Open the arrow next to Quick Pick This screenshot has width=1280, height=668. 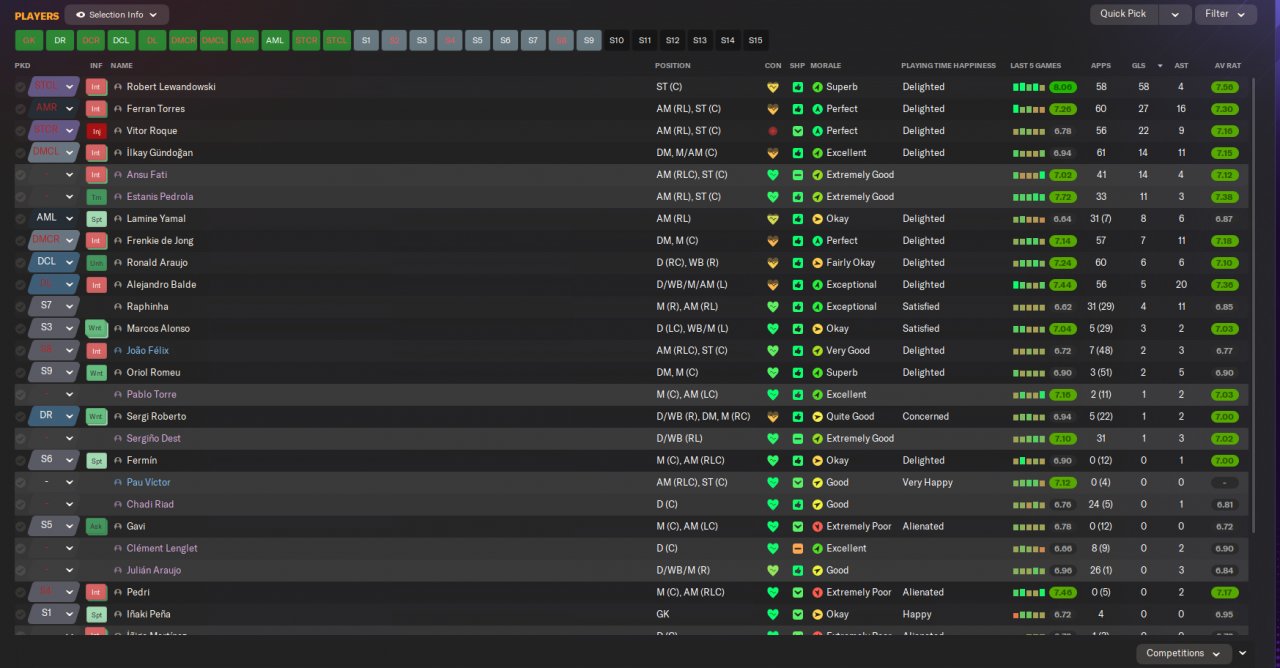point(1175,14)
